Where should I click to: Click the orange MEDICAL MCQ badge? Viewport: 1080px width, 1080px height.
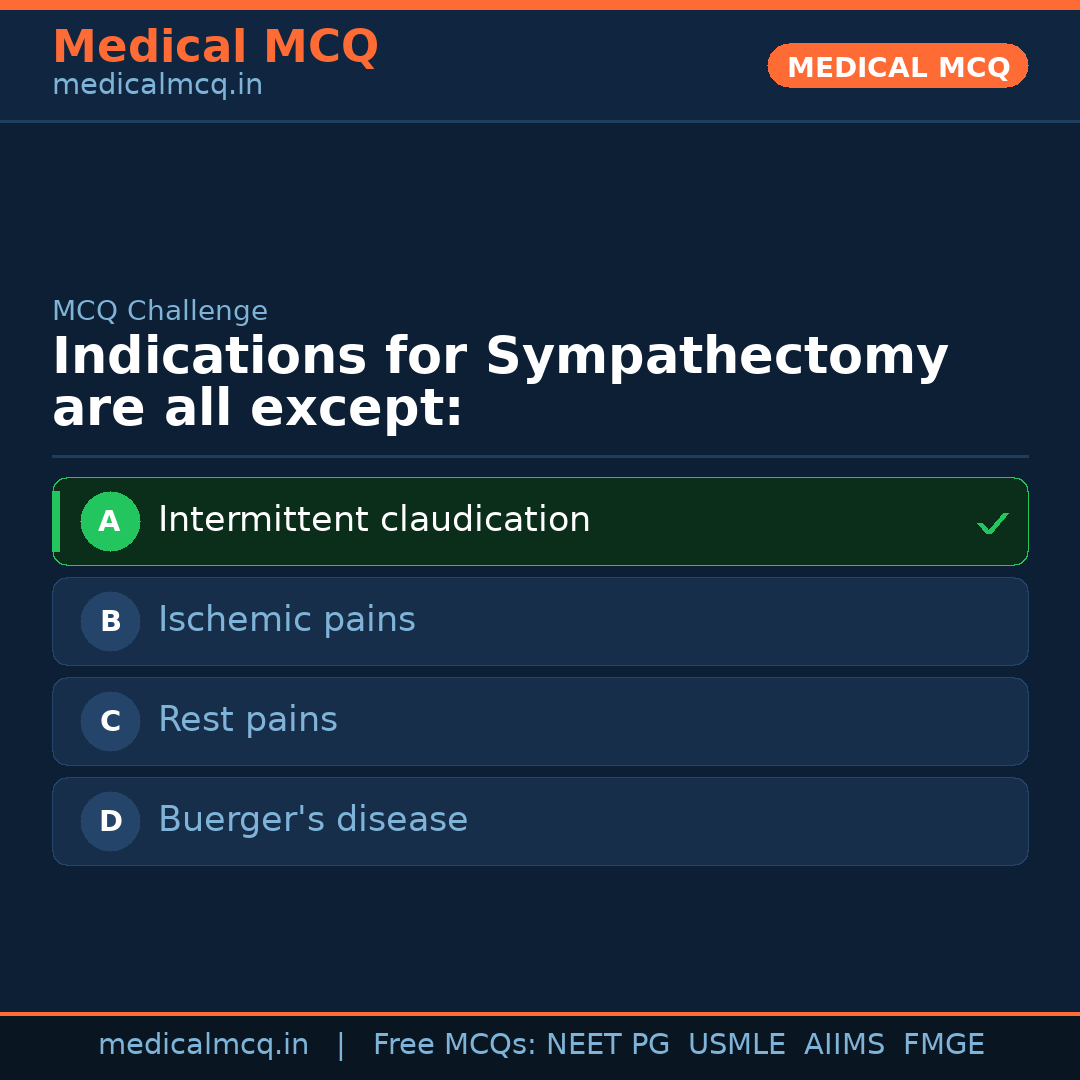click(x=898, y=67)
